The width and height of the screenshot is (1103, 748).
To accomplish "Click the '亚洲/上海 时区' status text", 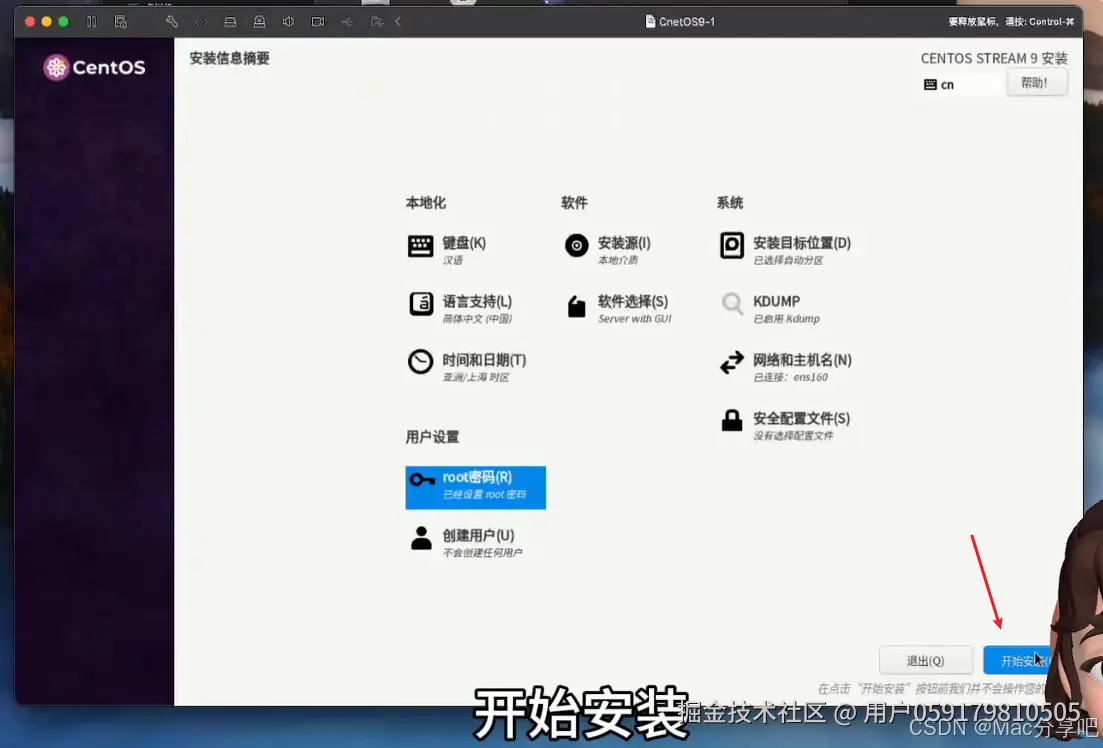I will 476,377.
